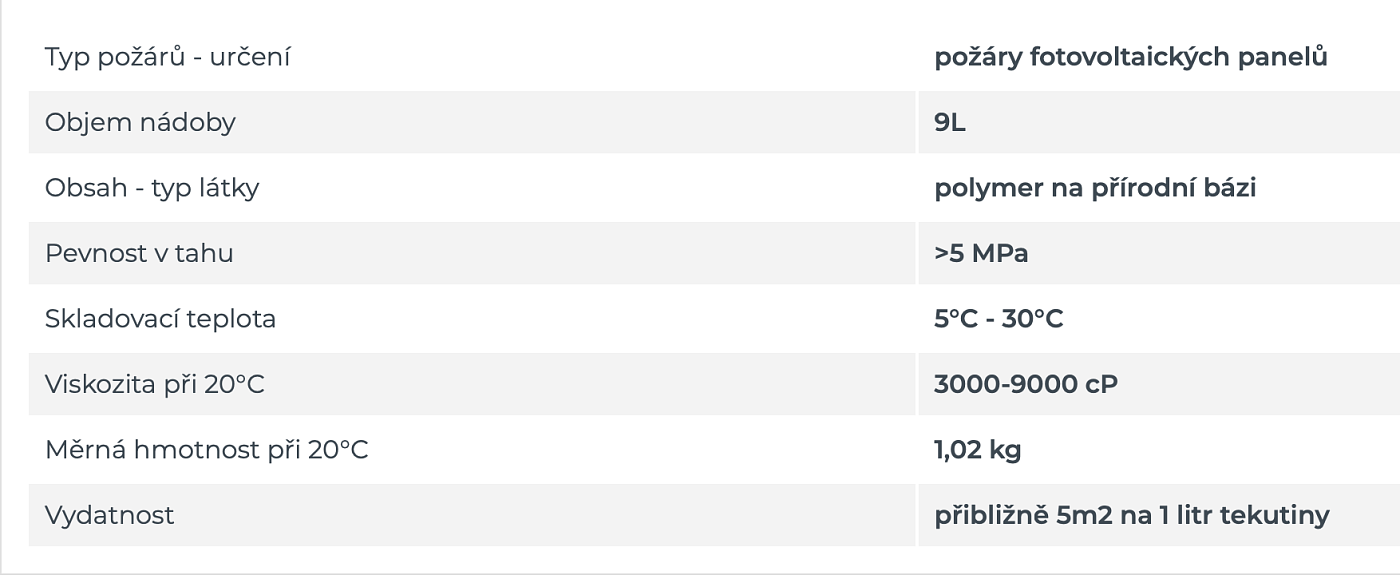Viewport: 1400px width, 583px height.
Task: Click the 'Pevnost v tahu' label
Action: [x=139, y=253]
